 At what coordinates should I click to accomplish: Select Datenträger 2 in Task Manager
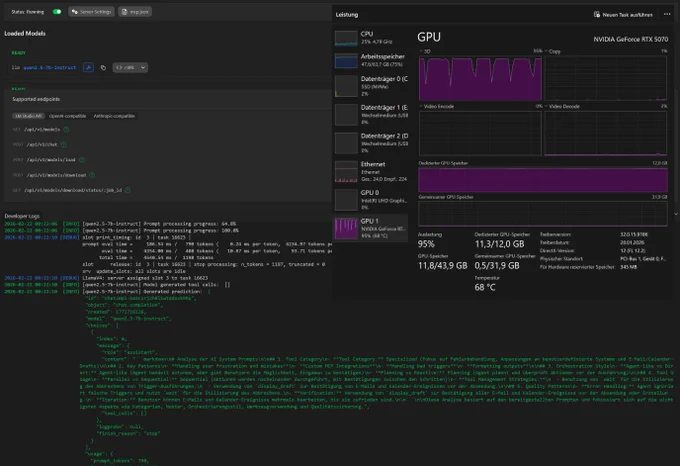(x=371, y=143)
